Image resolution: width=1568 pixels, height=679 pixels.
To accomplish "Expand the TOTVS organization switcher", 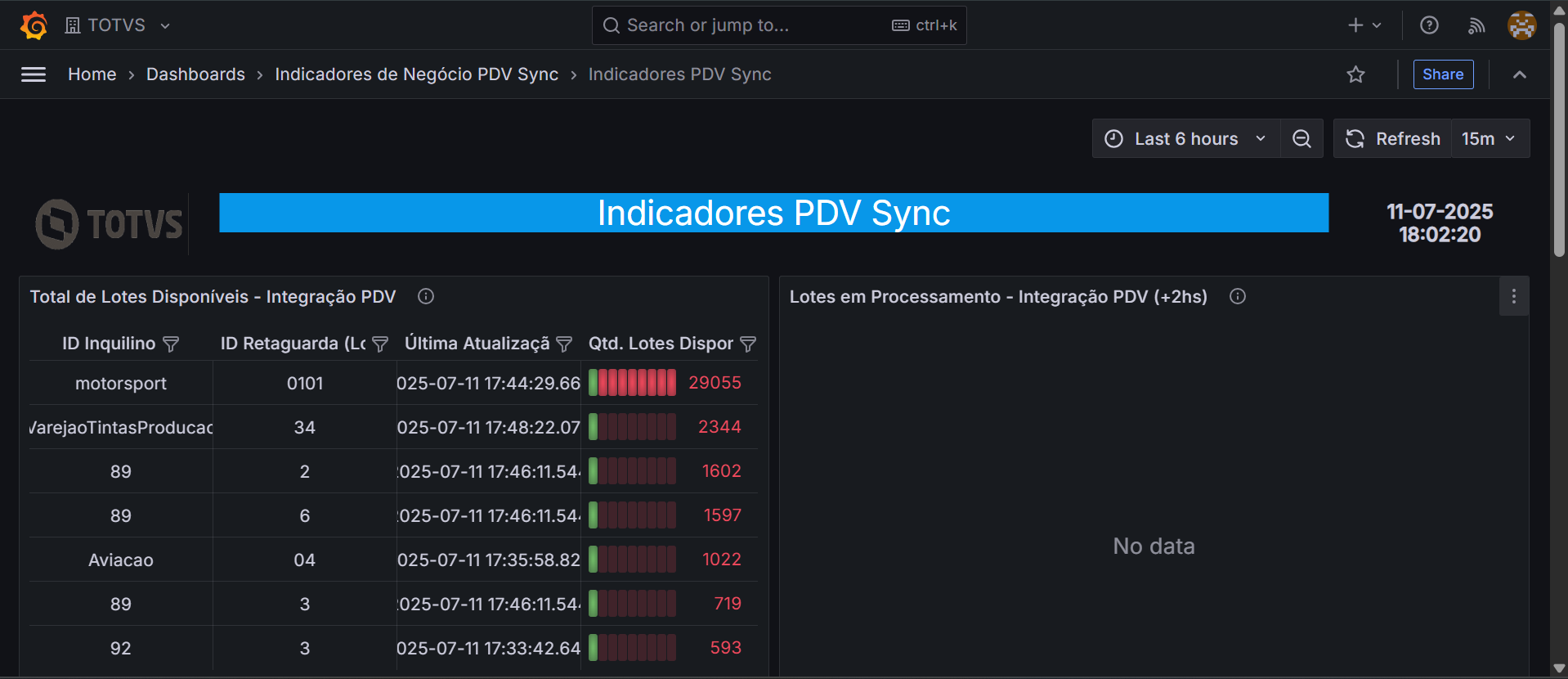I will coord(119,25).
